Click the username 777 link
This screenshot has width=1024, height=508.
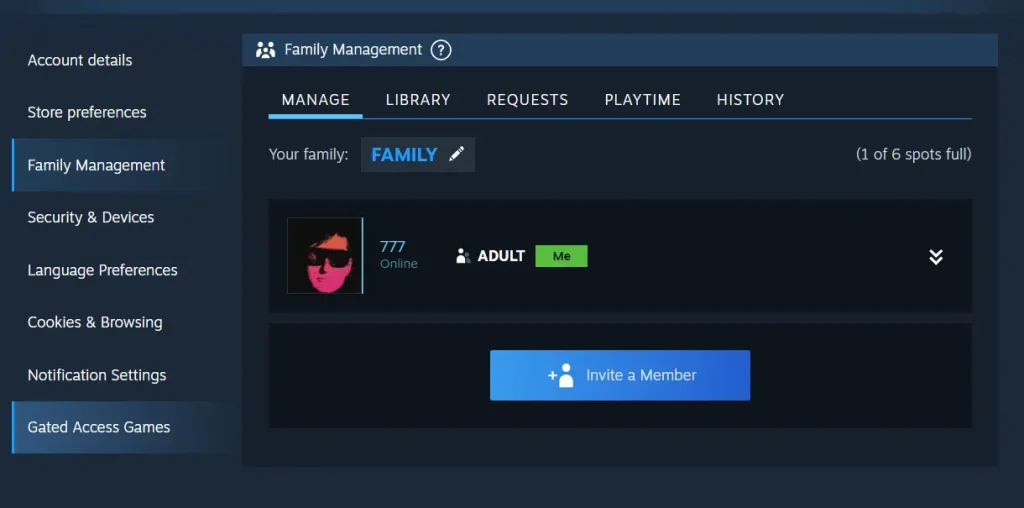tap(392, 247)
